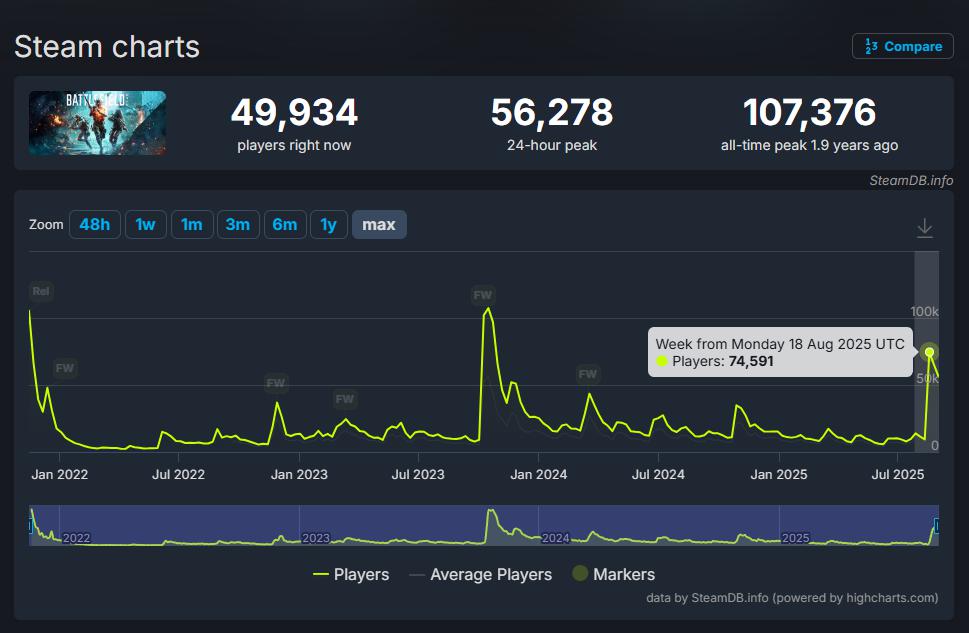Select the max zoom range

[x=379, y=224]
